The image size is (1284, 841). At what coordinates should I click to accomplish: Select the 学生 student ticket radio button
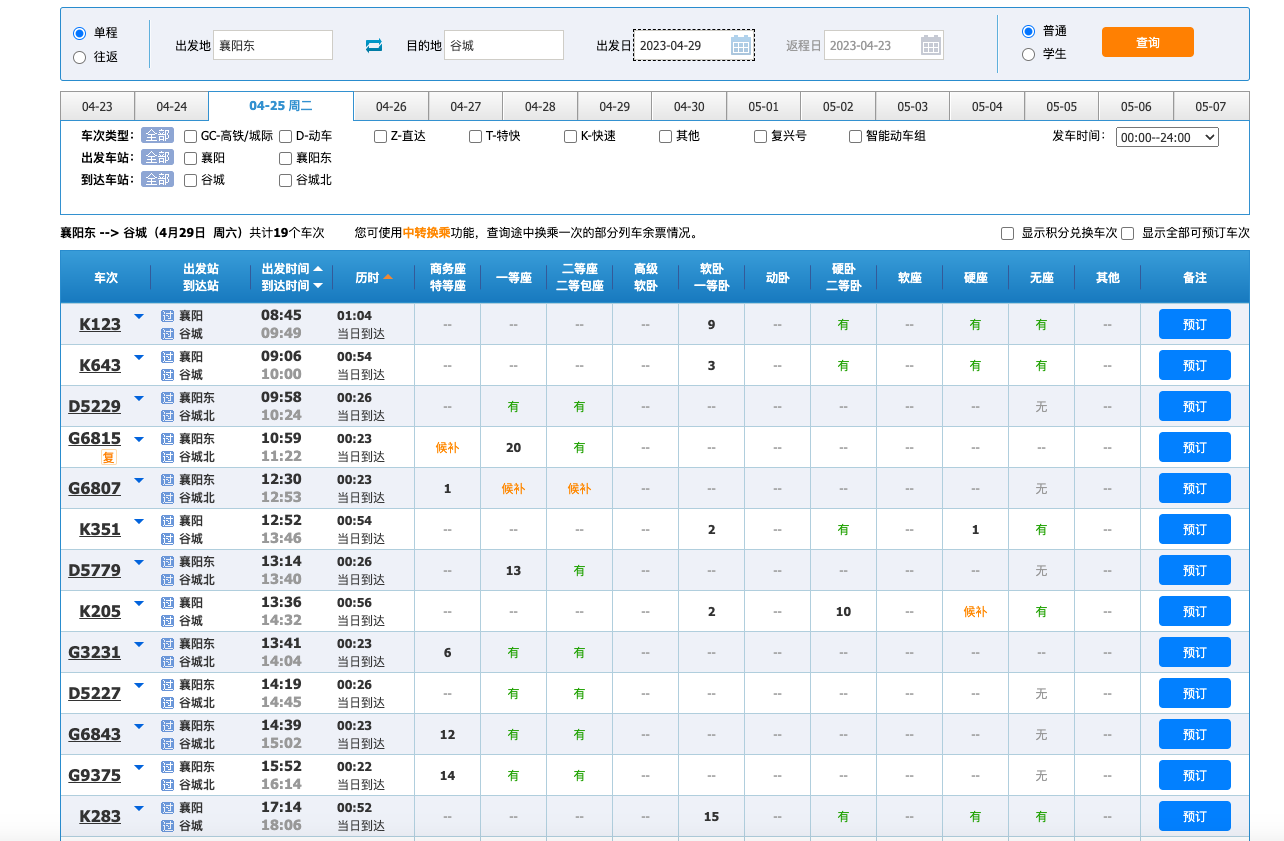(1028, 54)
